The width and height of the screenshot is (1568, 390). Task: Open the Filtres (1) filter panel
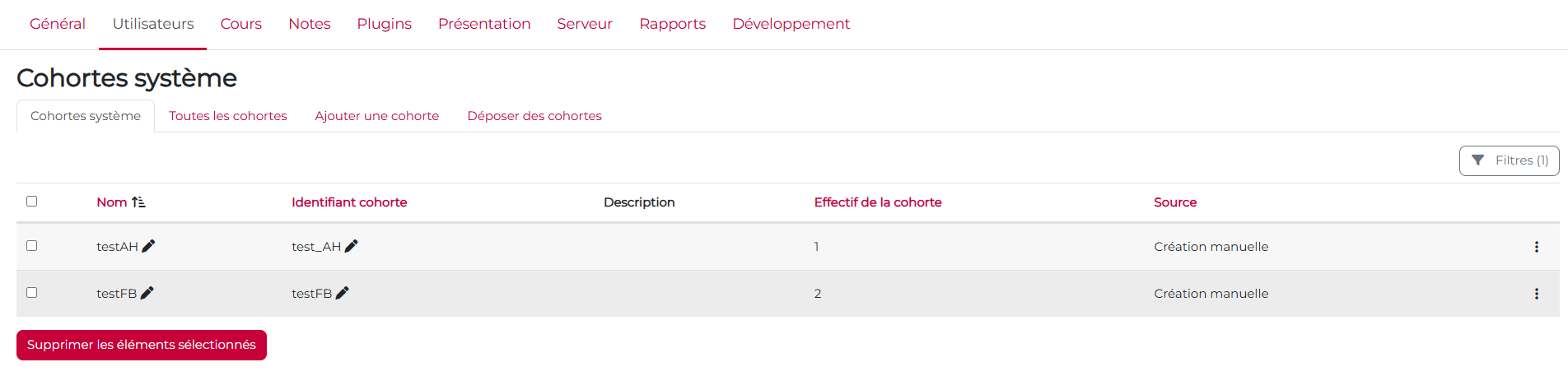1509,160
